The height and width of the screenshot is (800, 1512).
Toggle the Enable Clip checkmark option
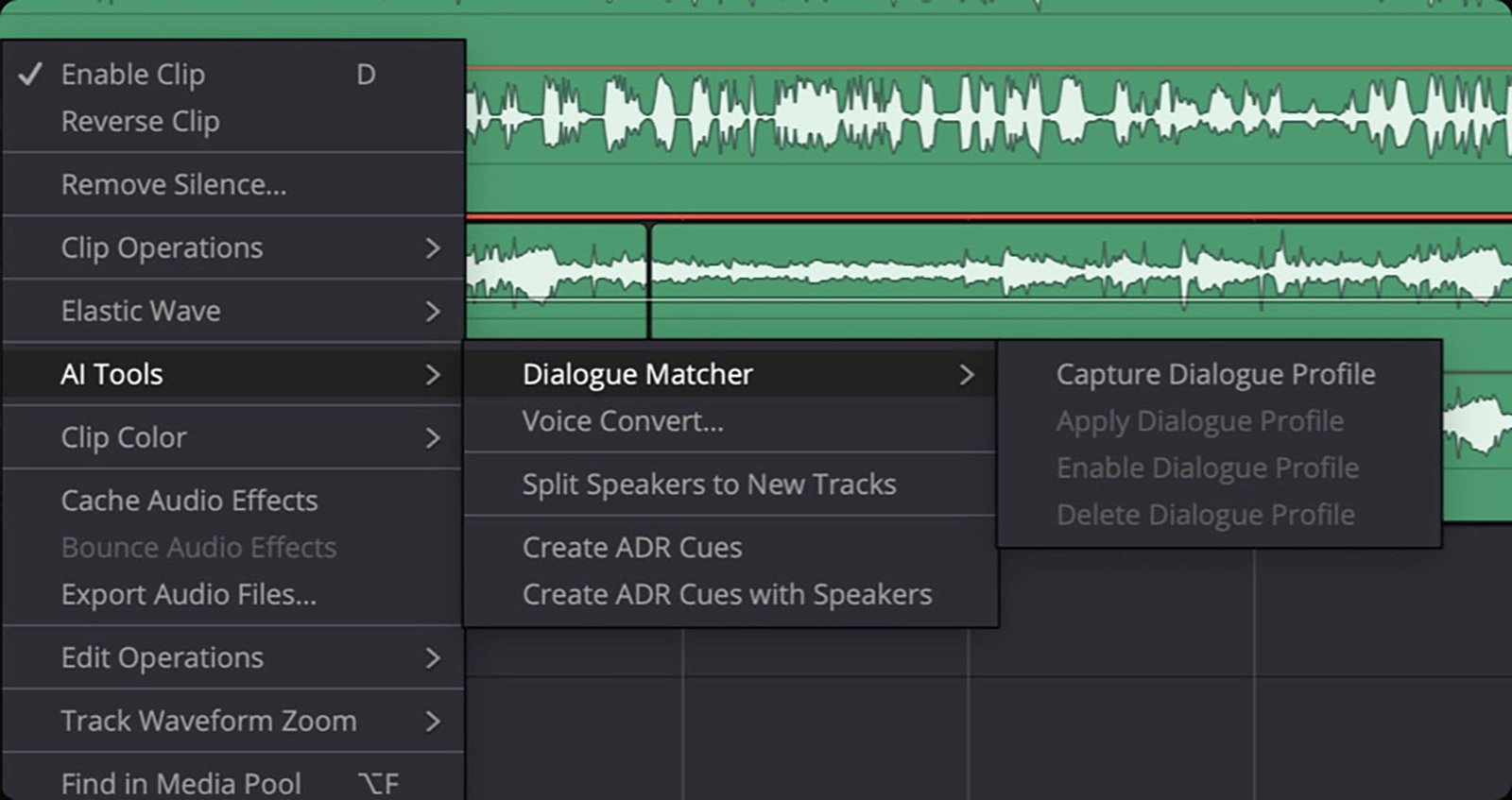(x=132, y=75)
